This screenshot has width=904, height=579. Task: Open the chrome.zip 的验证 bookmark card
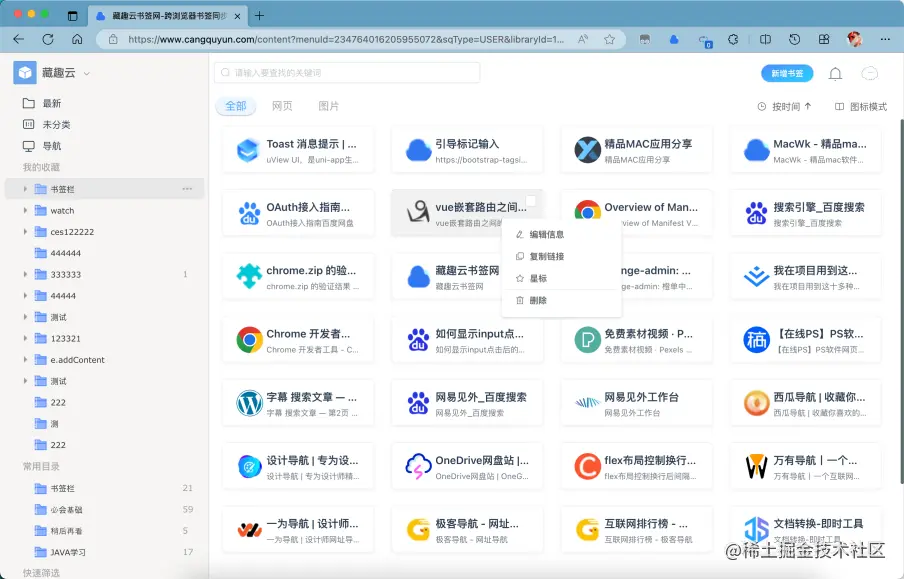click(x=298, y=276)
